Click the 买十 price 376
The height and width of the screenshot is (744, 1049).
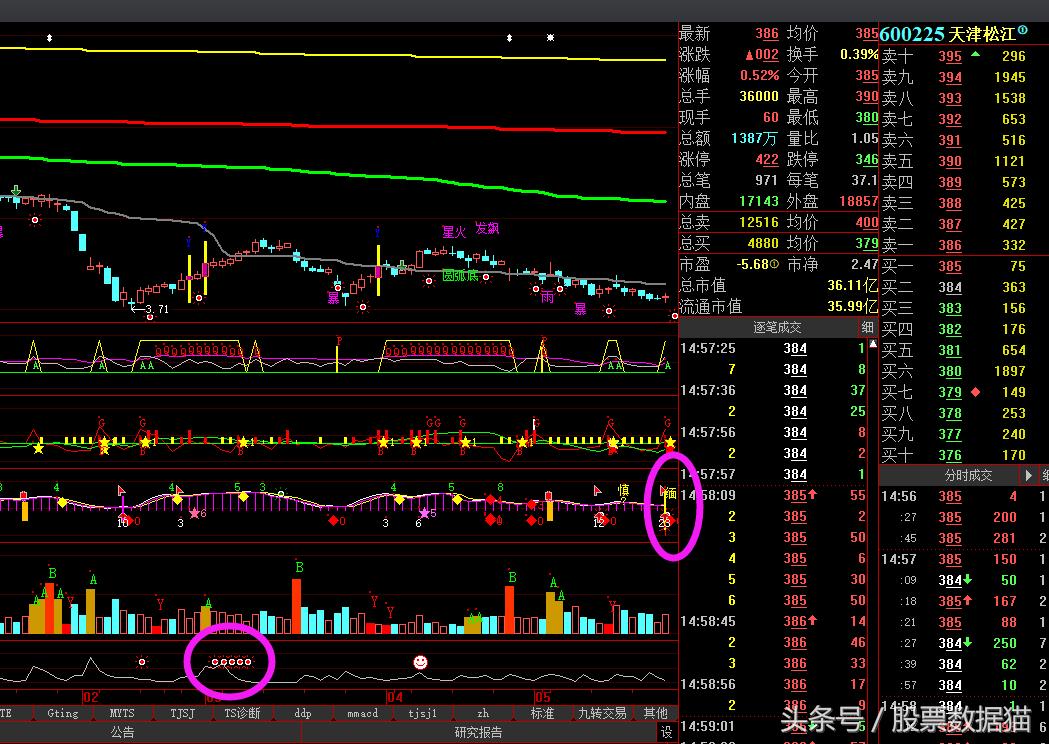[x=949, y=455]
